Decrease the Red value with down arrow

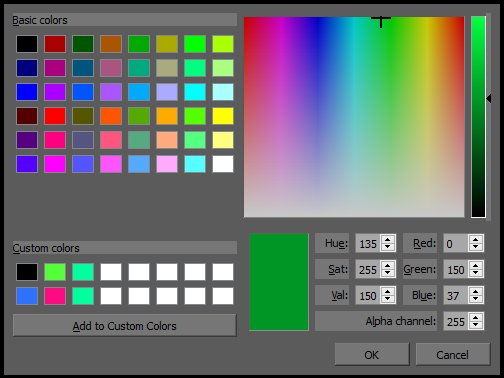(476, 247)
